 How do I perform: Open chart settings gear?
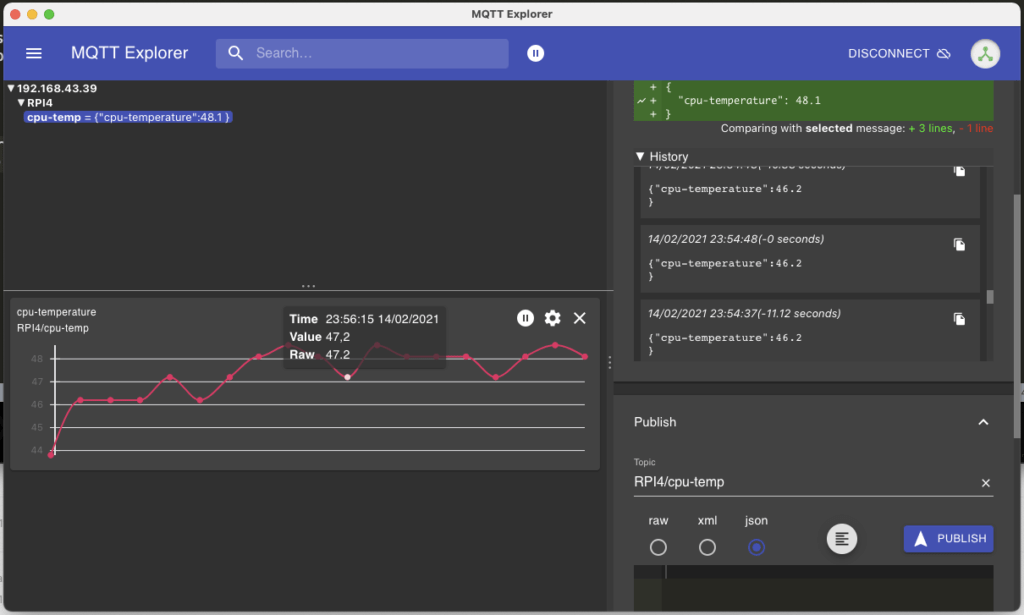click(552, 318)
